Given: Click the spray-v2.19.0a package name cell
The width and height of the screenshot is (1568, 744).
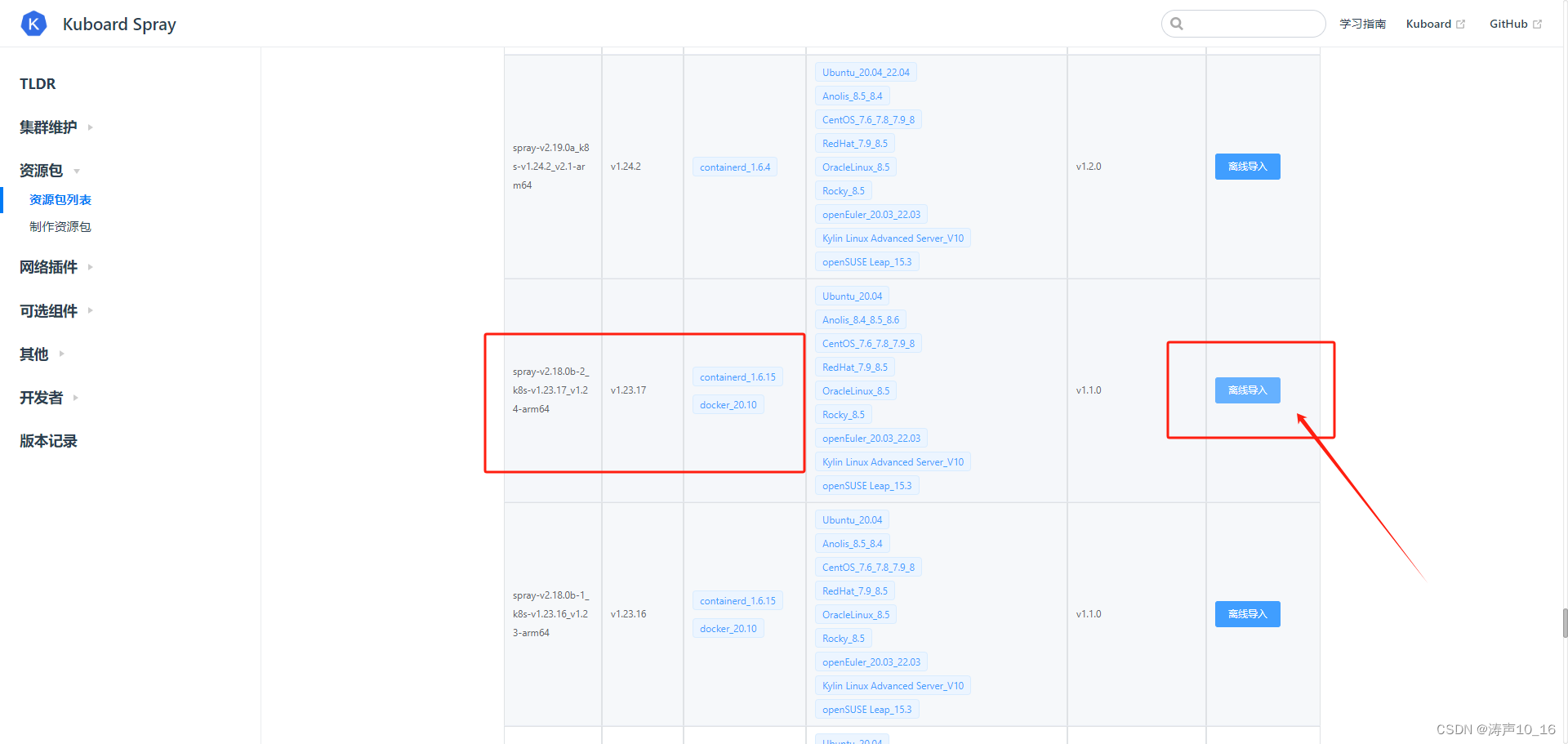Looking at the screenshot, I should [551, 167].
